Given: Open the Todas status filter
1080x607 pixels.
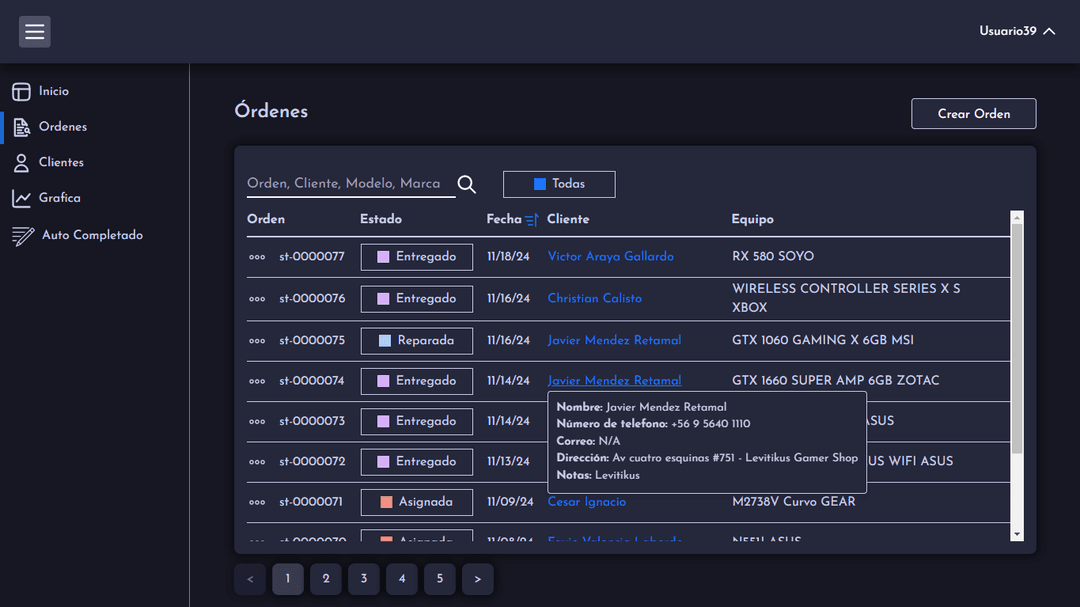Looking at the screenshot, I should point(559,184).
